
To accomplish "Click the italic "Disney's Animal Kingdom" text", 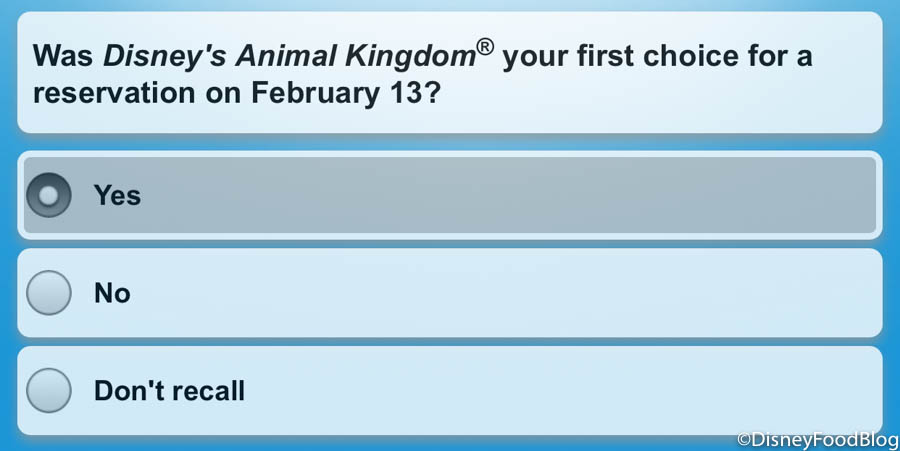I will [x=288, y=57].
